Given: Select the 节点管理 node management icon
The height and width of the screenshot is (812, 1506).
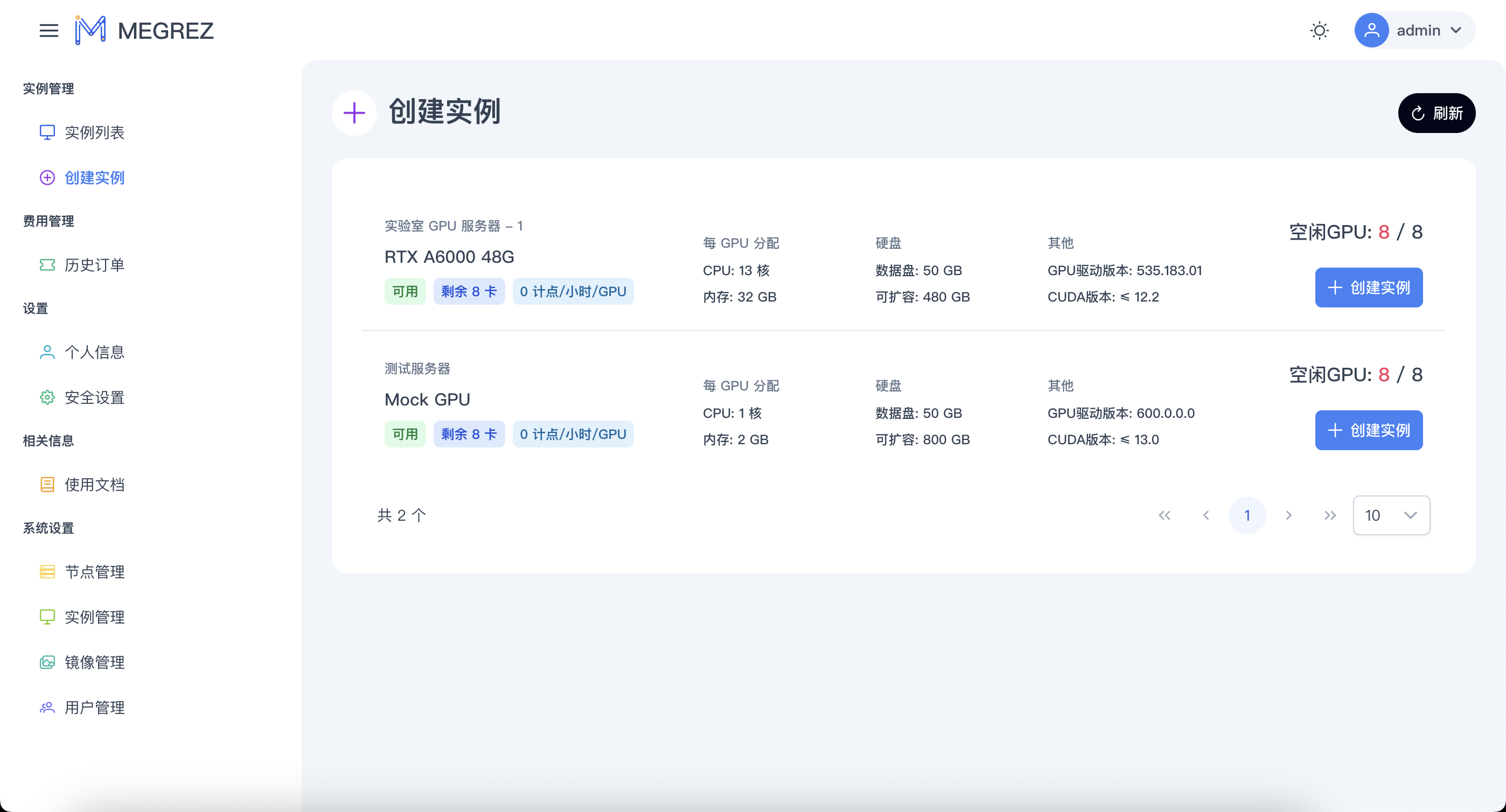Looking at the screenshot, I should tap(47, 572).
